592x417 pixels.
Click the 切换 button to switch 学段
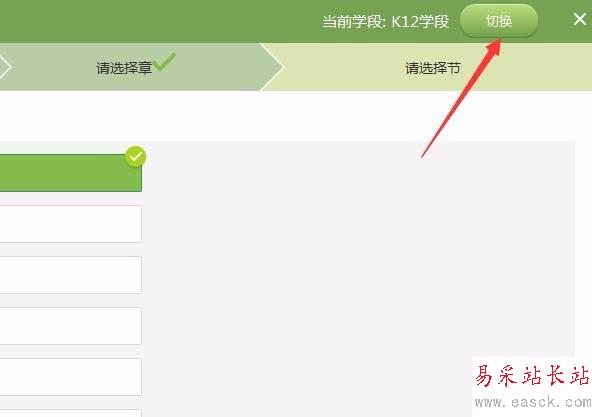[x=499, y=21]
